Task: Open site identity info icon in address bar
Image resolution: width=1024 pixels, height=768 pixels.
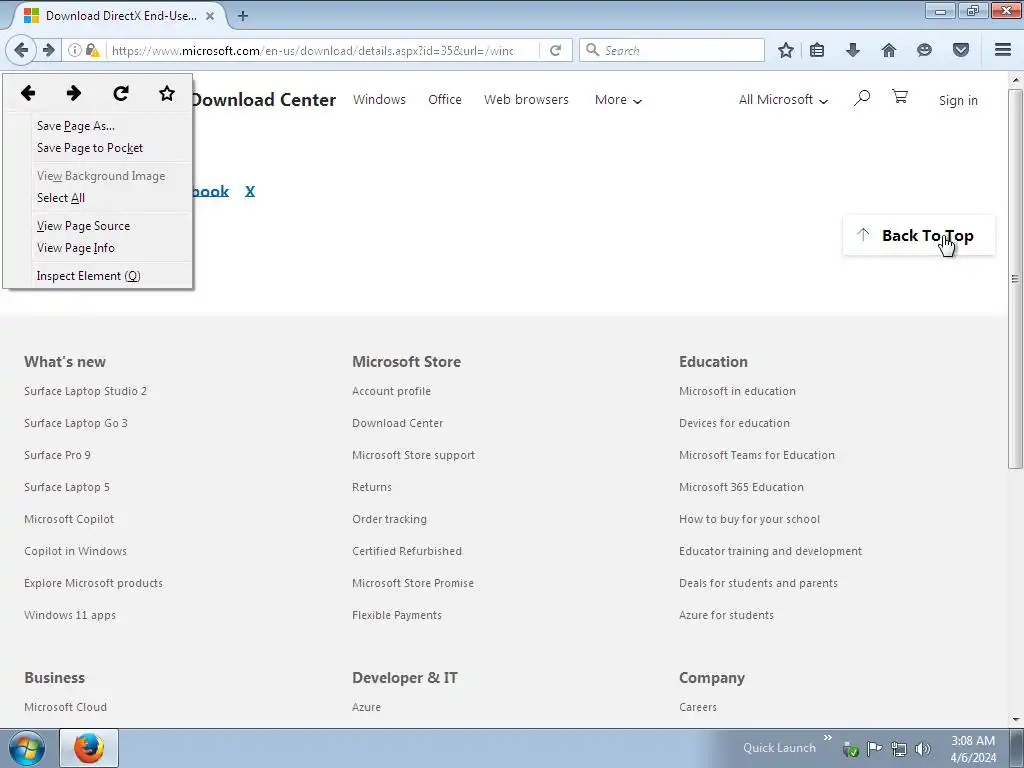Action: point(74,50)
